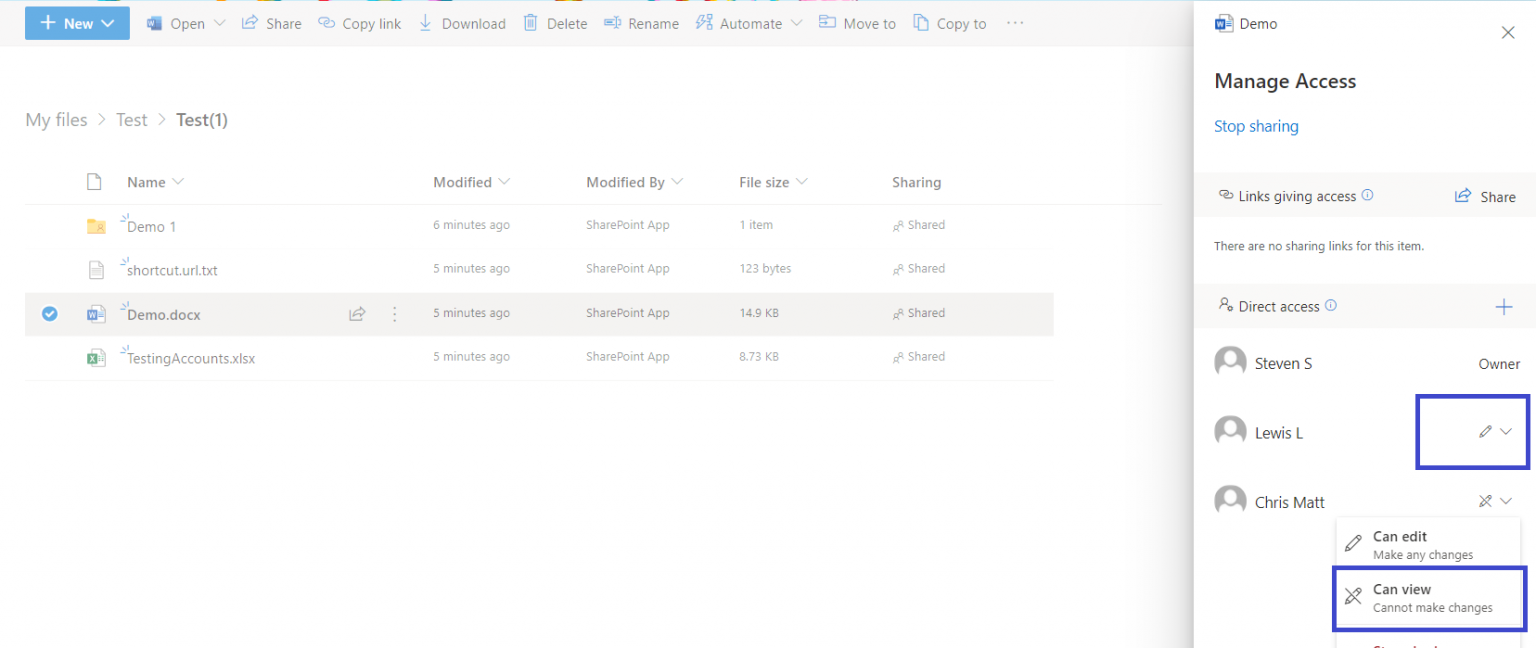Select Can view for Chris Matt
1536x648 pixels.
(x=1428, y=597)
